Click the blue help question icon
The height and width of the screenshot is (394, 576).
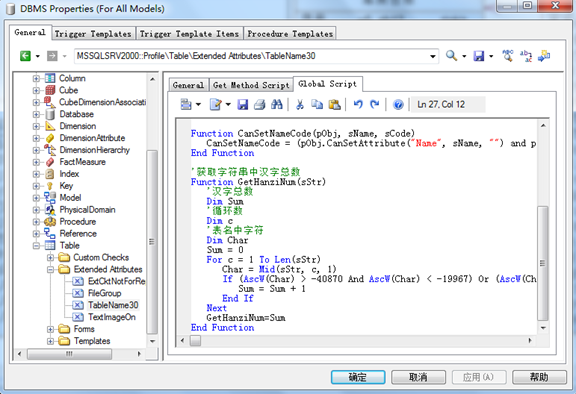[398, 105]
